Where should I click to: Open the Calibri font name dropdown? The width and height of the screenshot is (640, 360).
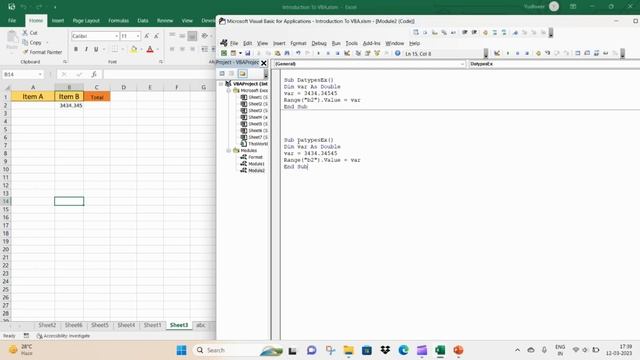pyautogui.click(x=116, y=36)
